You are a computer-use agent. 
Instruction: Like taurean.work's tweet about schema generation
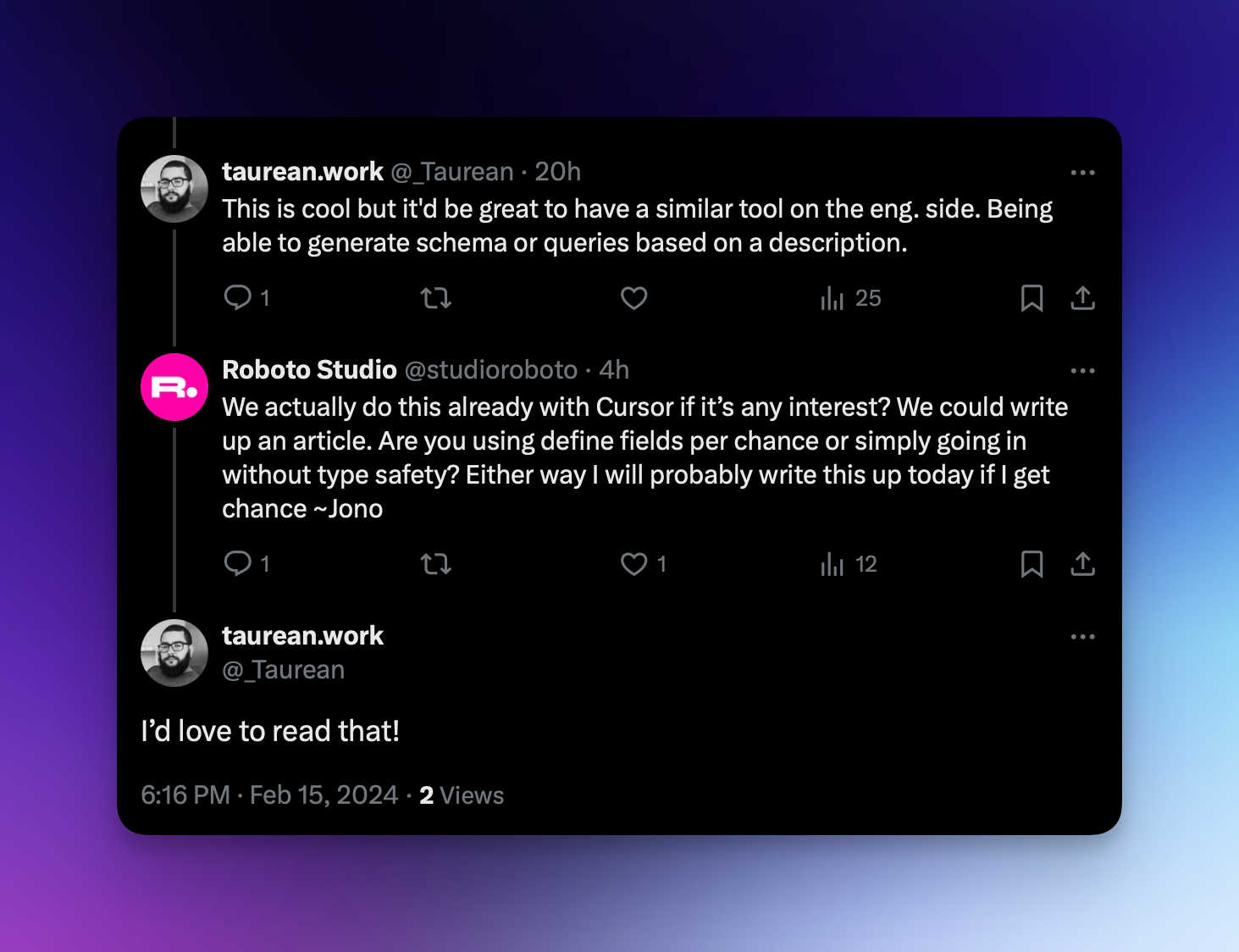point(633,298)
